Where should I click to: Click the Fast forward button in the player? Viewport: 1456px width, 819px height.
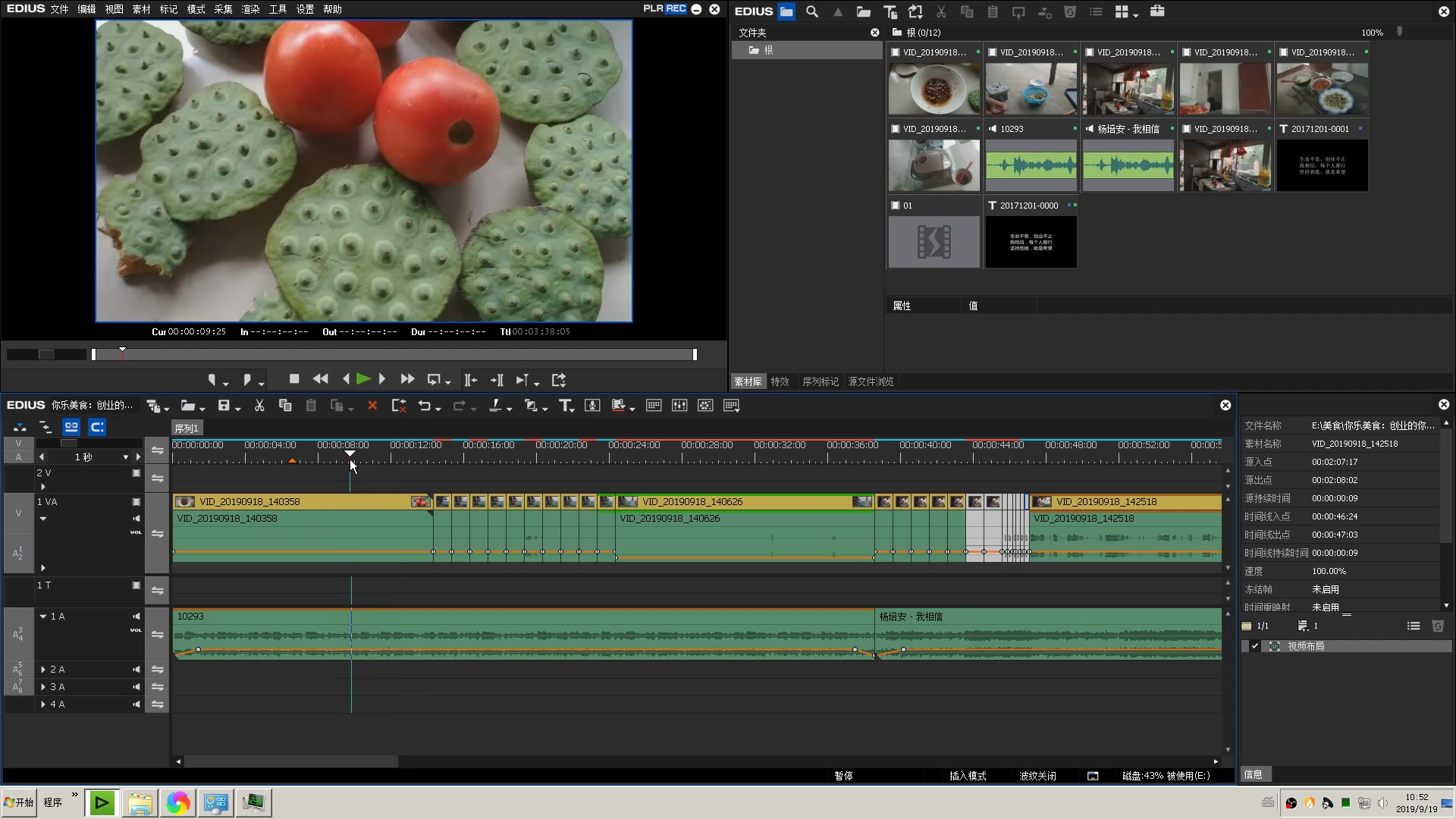coord(407,379)
